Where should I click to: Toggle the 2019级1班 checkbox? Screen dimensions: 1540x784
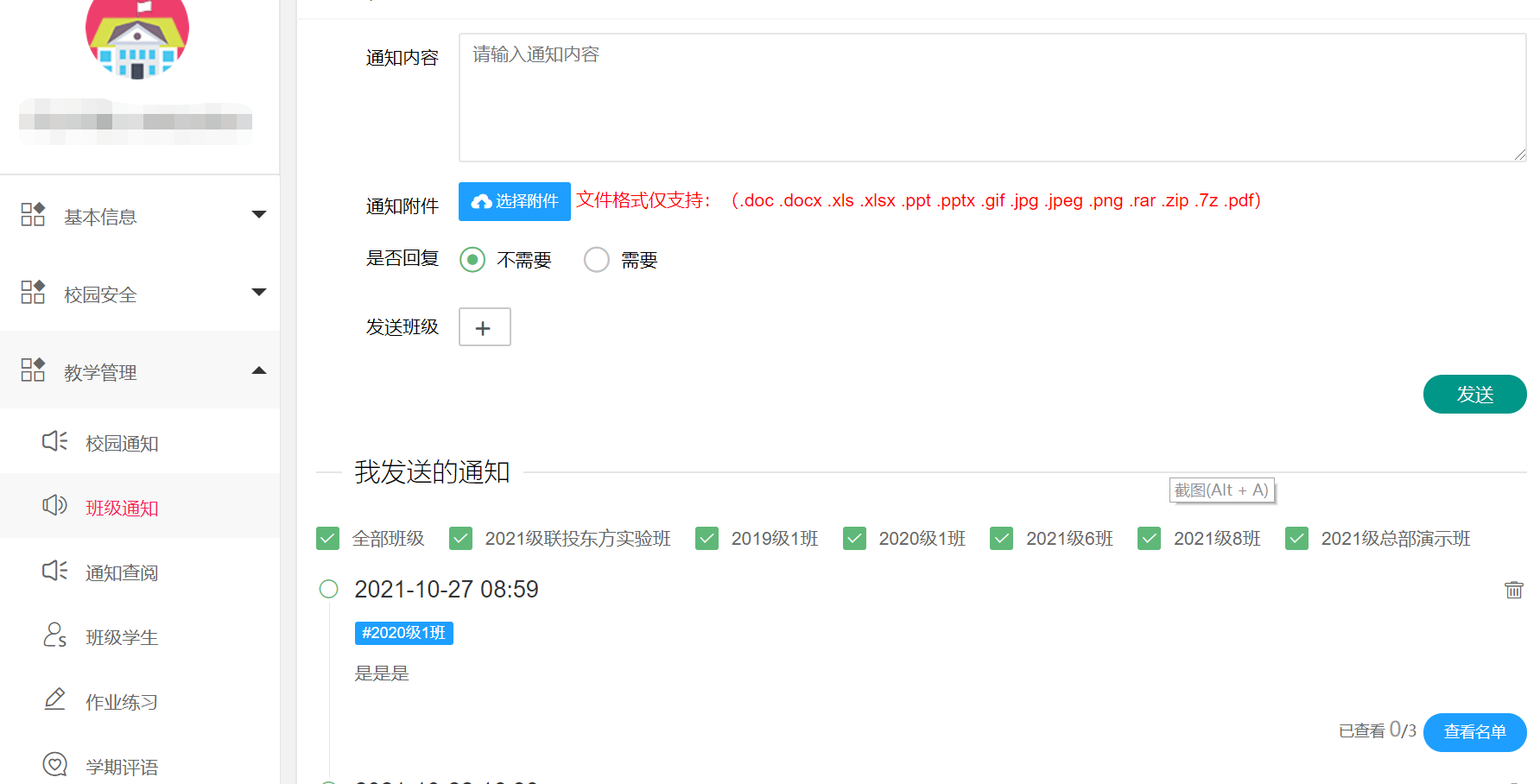[x=707, y=539]
